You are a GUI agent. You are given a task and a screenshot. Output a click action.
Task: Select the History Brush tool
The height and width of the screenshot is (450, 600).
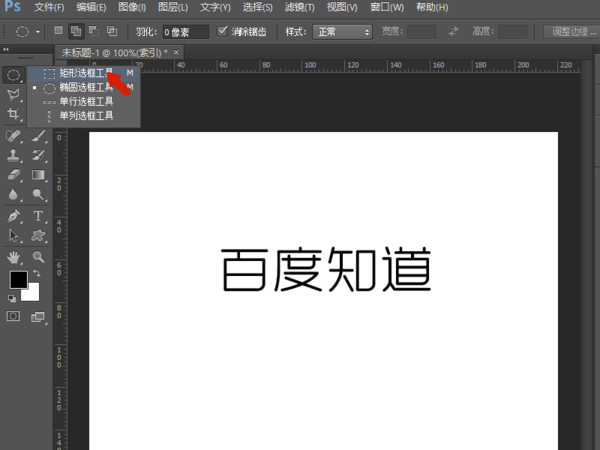(38, 155)
